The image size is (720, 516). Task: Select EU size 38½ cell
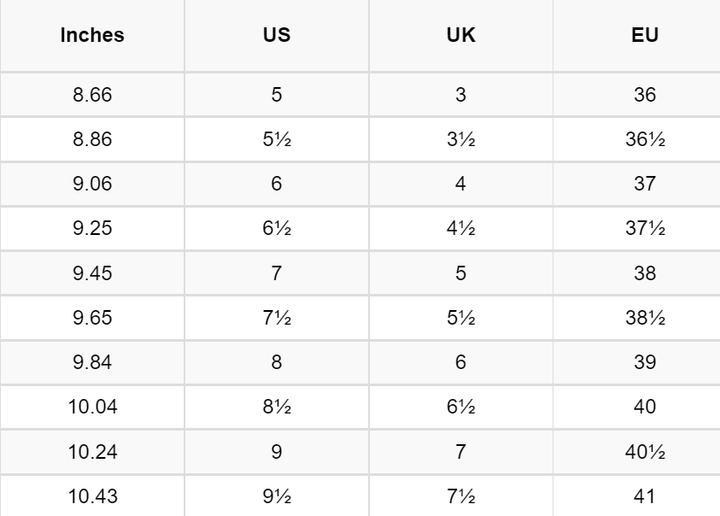click(645, 318)
